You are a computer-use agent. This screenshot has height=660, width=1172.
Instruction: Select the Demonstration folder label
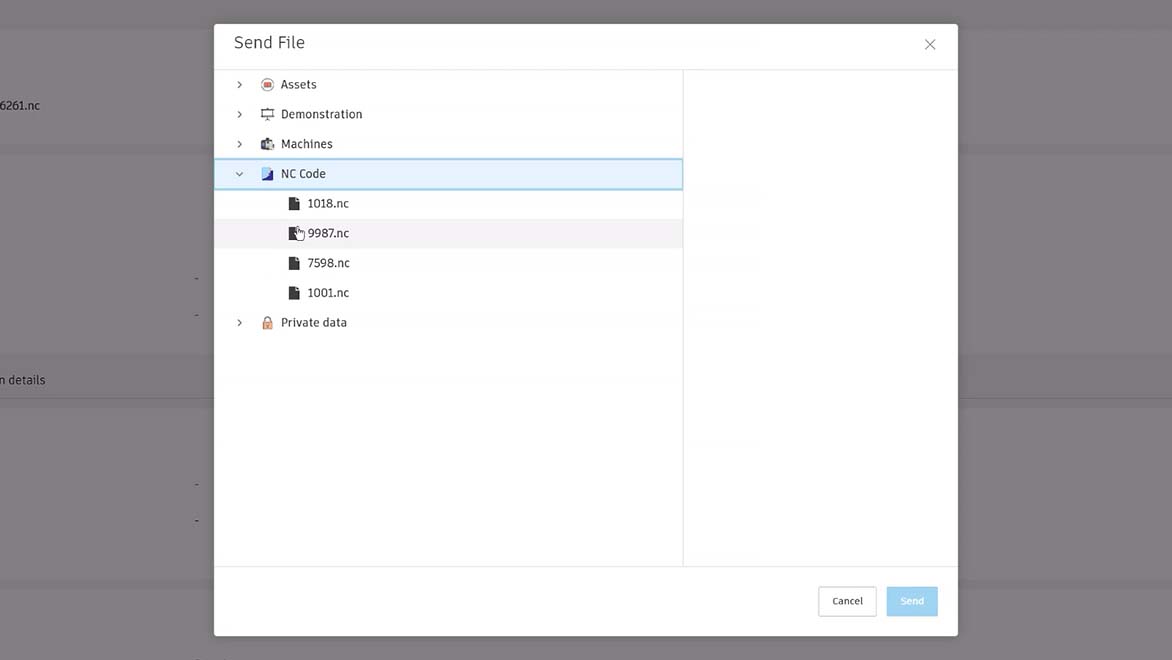tap(321, 115)
